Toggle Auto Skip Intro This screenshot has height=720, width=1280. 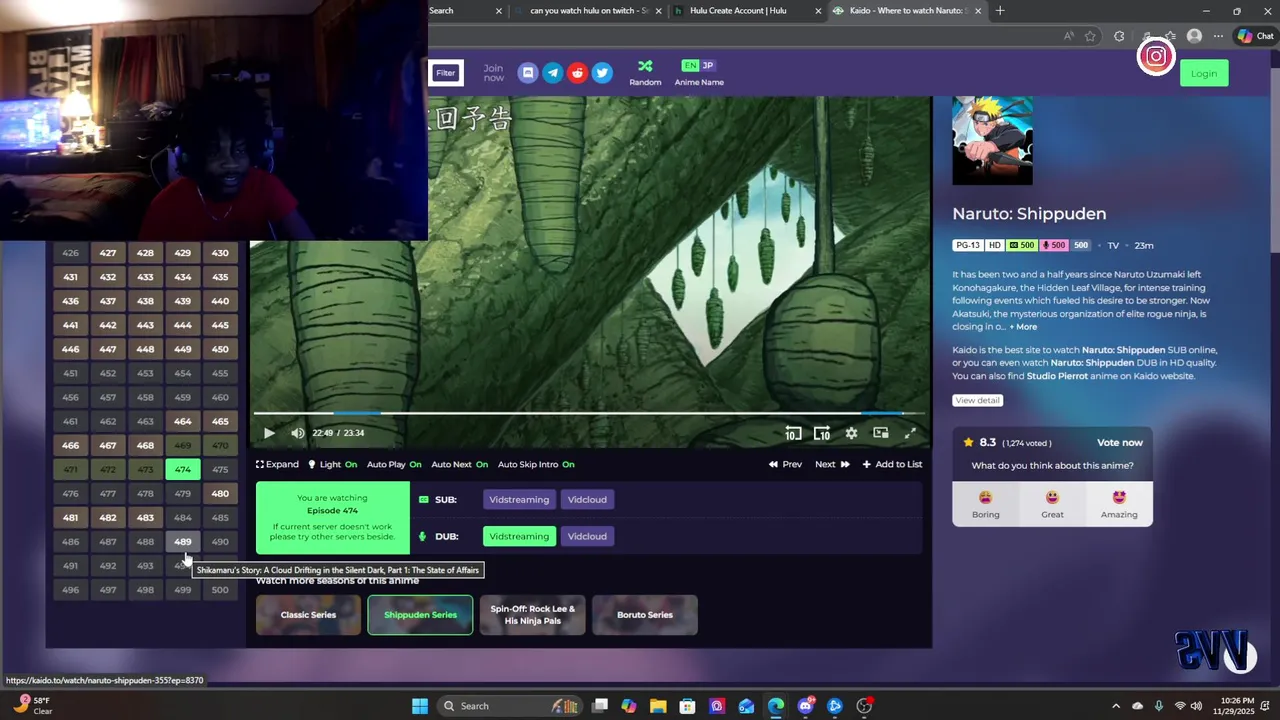click(x=536, y=464)
